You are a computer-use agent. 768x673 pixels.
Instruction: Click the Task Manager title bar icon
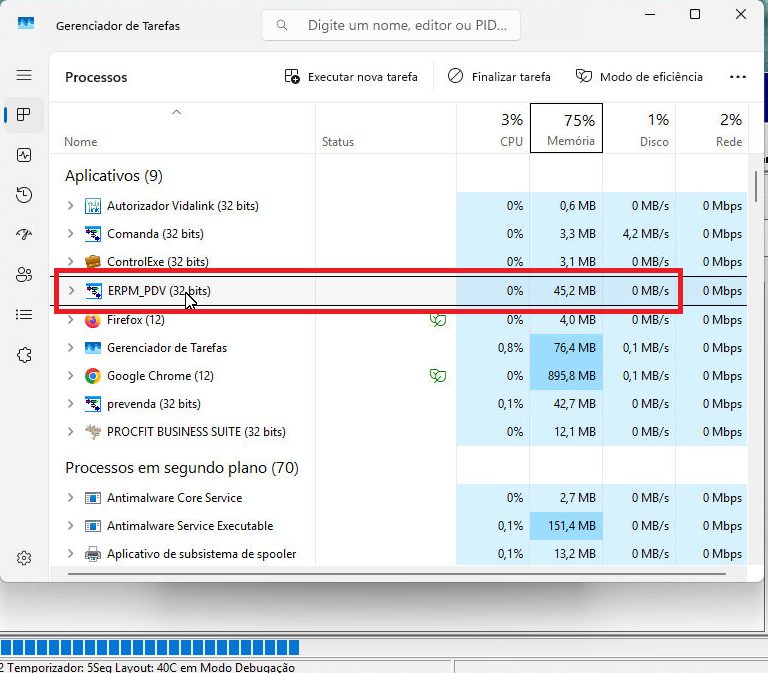(x=25, y=23)
